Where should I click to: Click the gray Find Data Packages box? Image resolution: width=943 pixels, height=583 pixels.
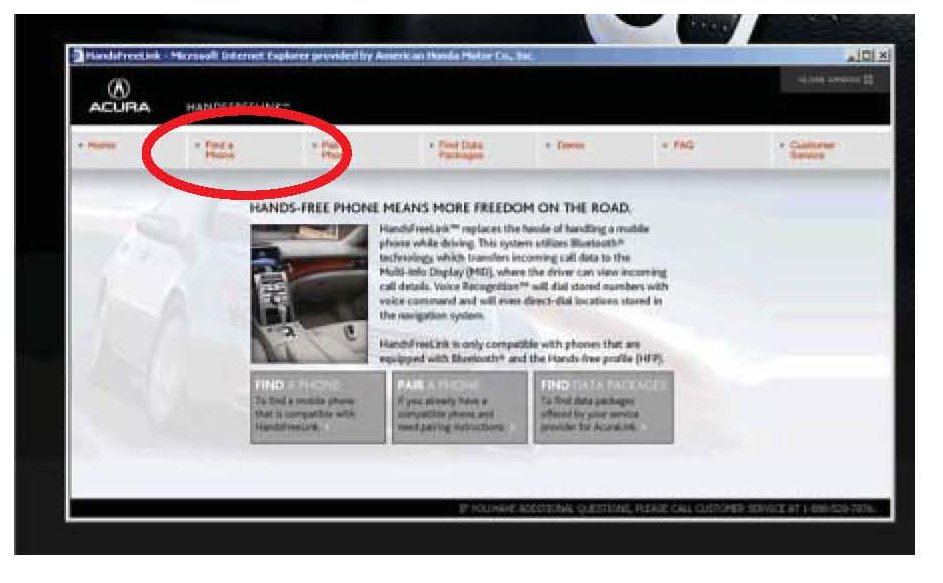tap(603, 407)
